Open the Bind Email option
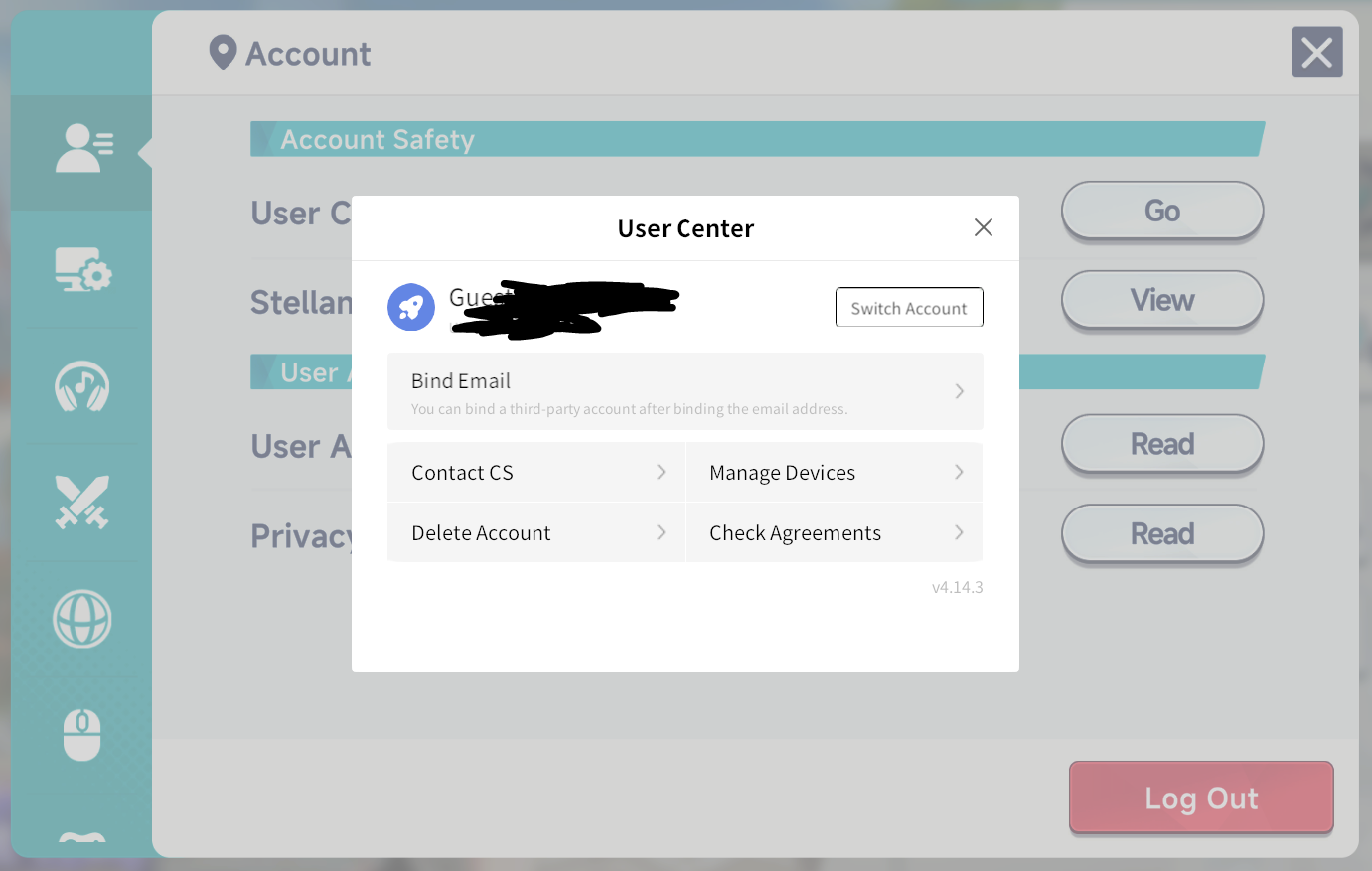 [686, 391]
